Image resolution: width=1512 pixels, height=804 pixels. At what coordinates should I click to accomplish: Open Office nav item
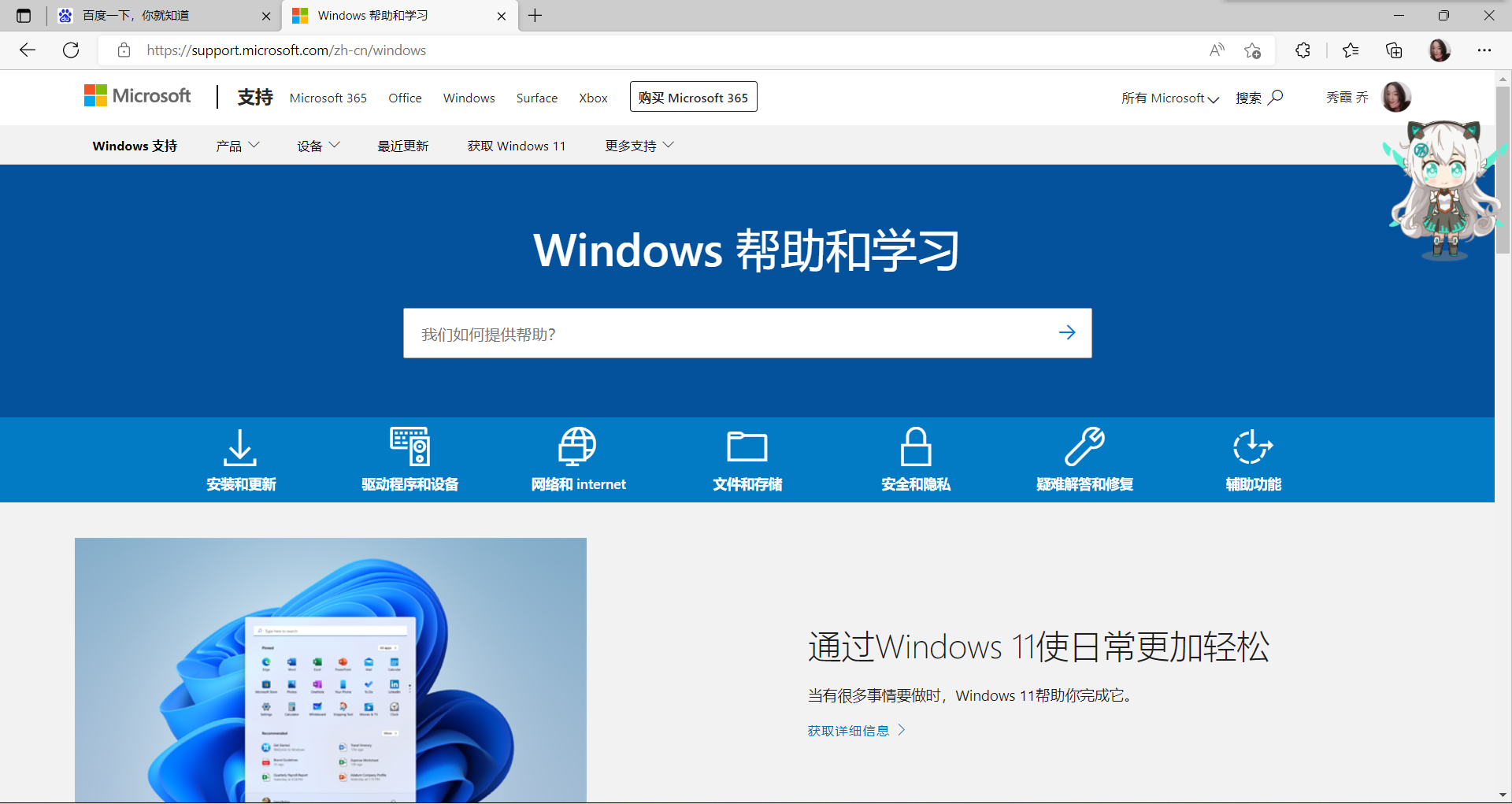[405, 98]
